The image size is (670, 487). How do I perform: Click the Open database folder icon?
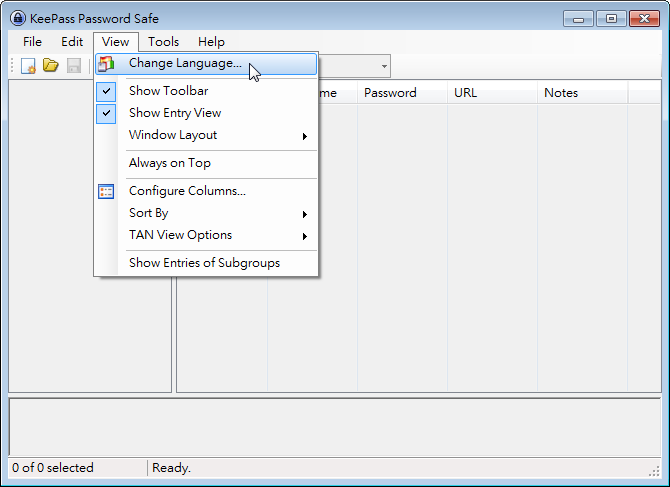pos(51,65)
